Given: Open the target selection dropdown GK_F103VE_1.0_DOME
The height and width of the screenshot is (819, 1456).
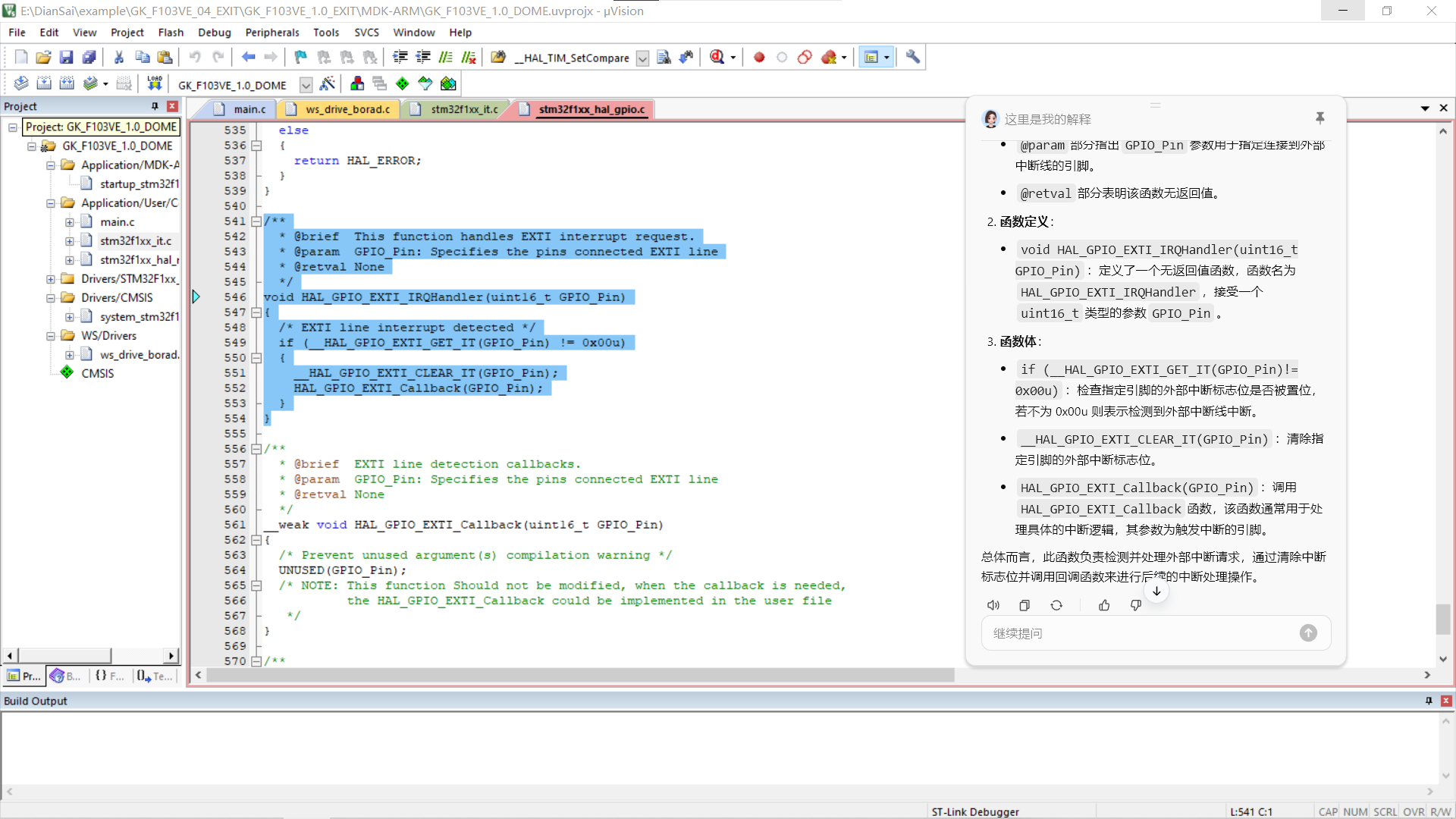Looking at the screenshot, I should pos(306,85).
